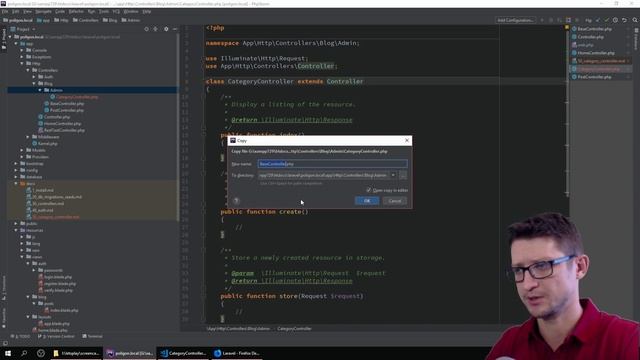This screenshot has width=640, height=360.
Task: Collapse the Http folder
Action: 22,63
